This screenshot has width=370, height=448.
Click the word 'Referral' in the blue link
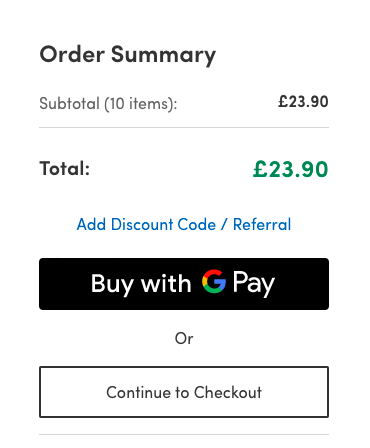tap(262, 224)
